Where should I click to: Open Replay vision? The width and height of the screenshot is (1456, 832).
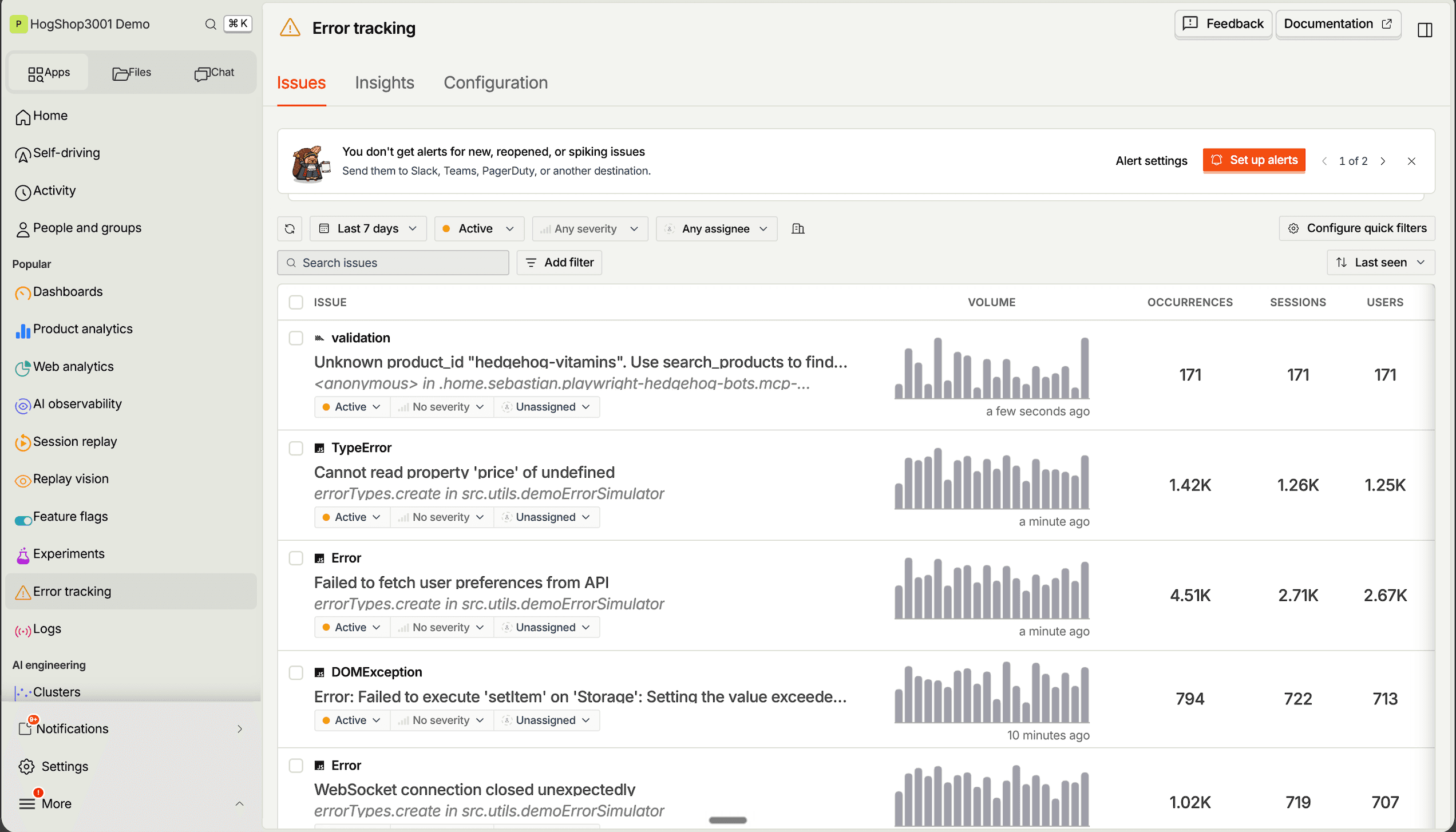tap(131, 480)
